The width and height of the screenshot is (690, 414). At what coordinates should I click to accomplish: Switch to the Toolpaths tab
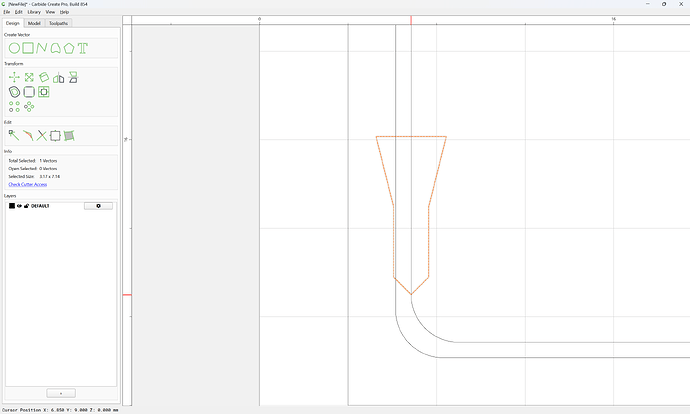coord(59,23)
